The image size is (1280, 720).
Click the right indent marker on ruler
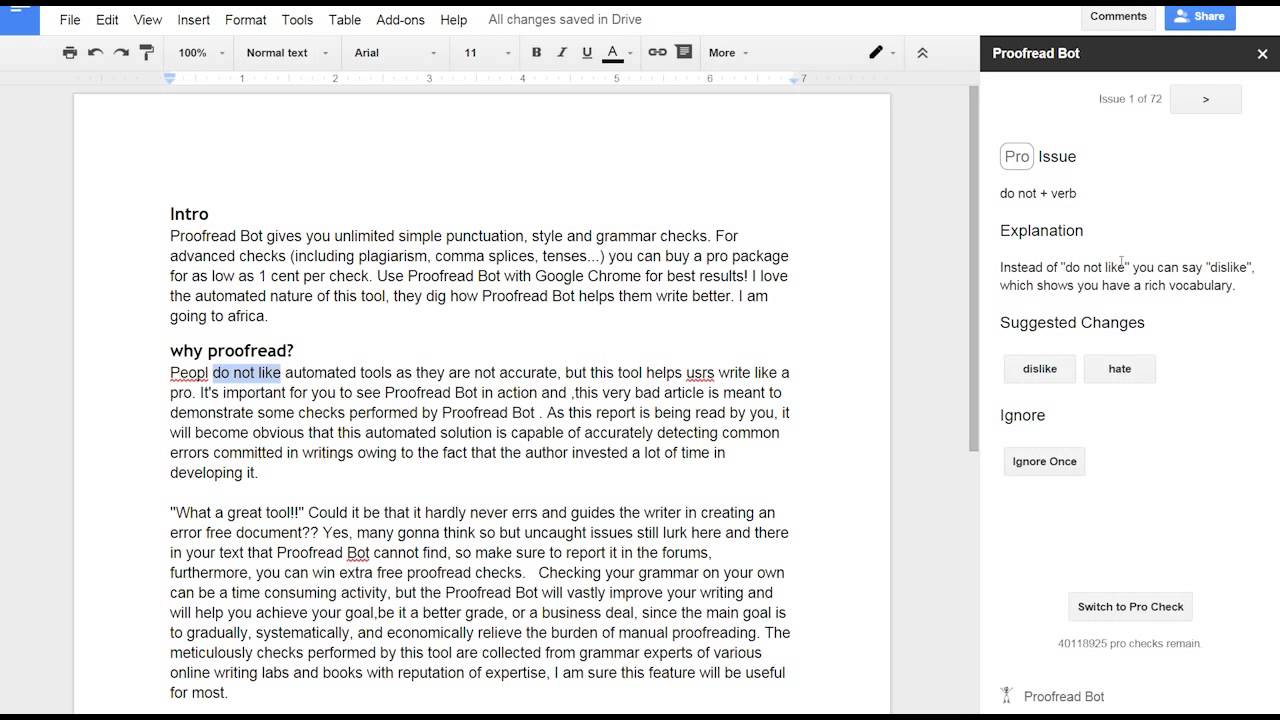(795, 79)
